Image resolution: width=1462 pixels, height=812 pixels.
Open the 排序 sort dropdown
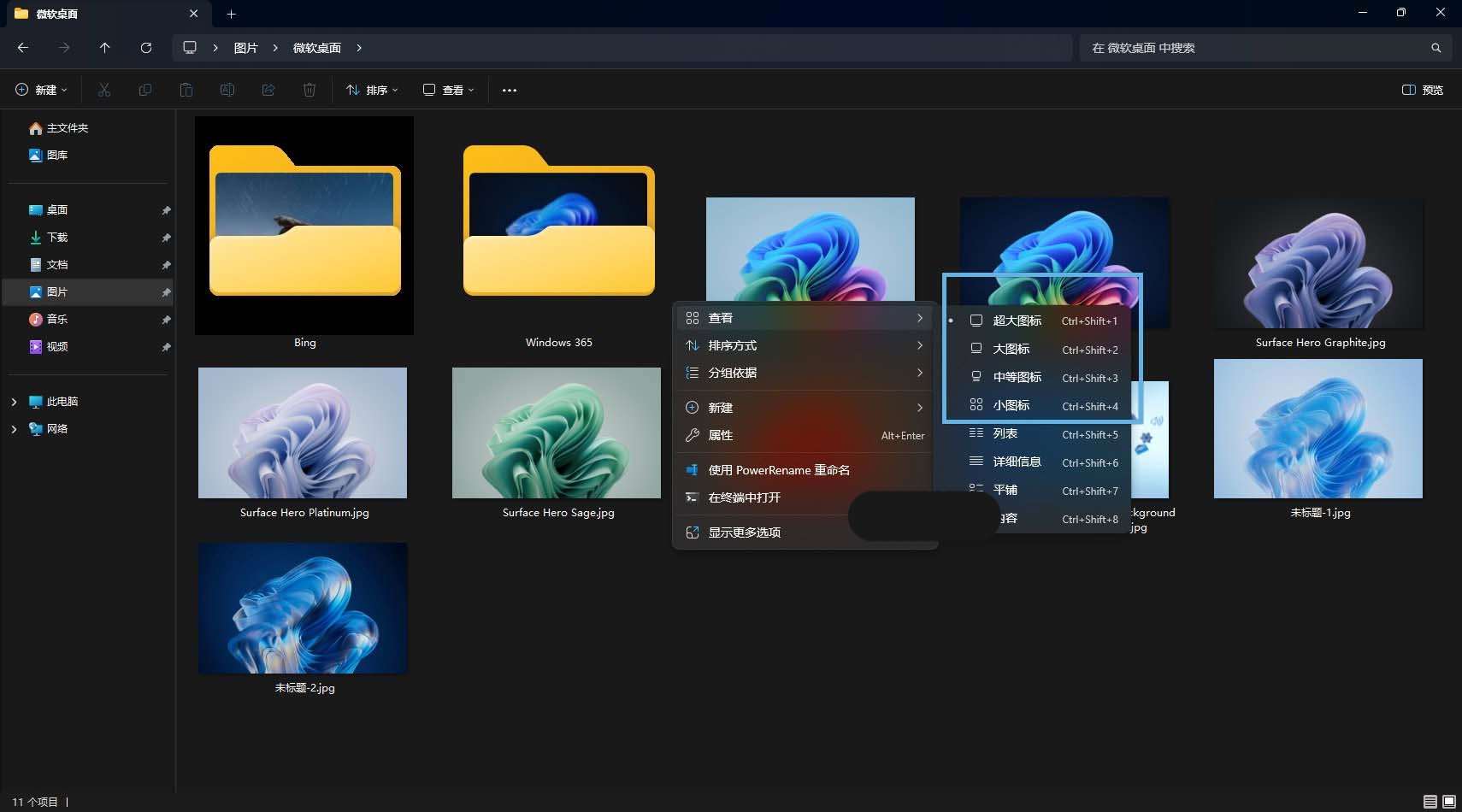tap(371, 90)
